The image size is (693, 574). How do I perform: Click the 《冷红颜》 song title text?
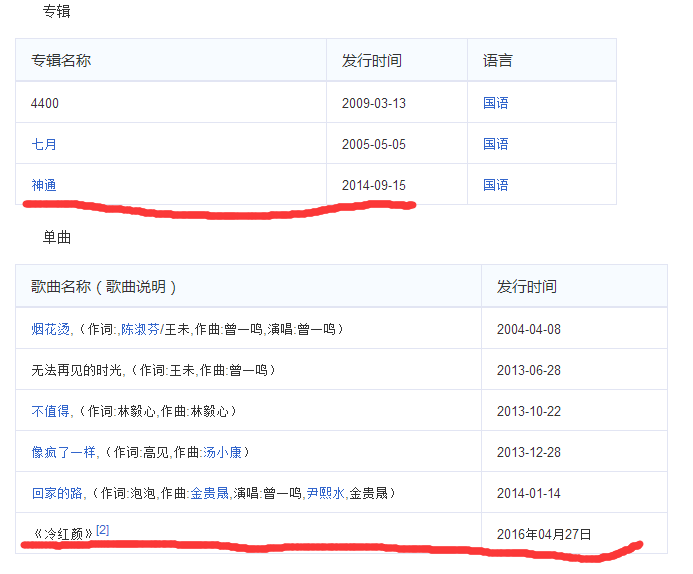63,534
